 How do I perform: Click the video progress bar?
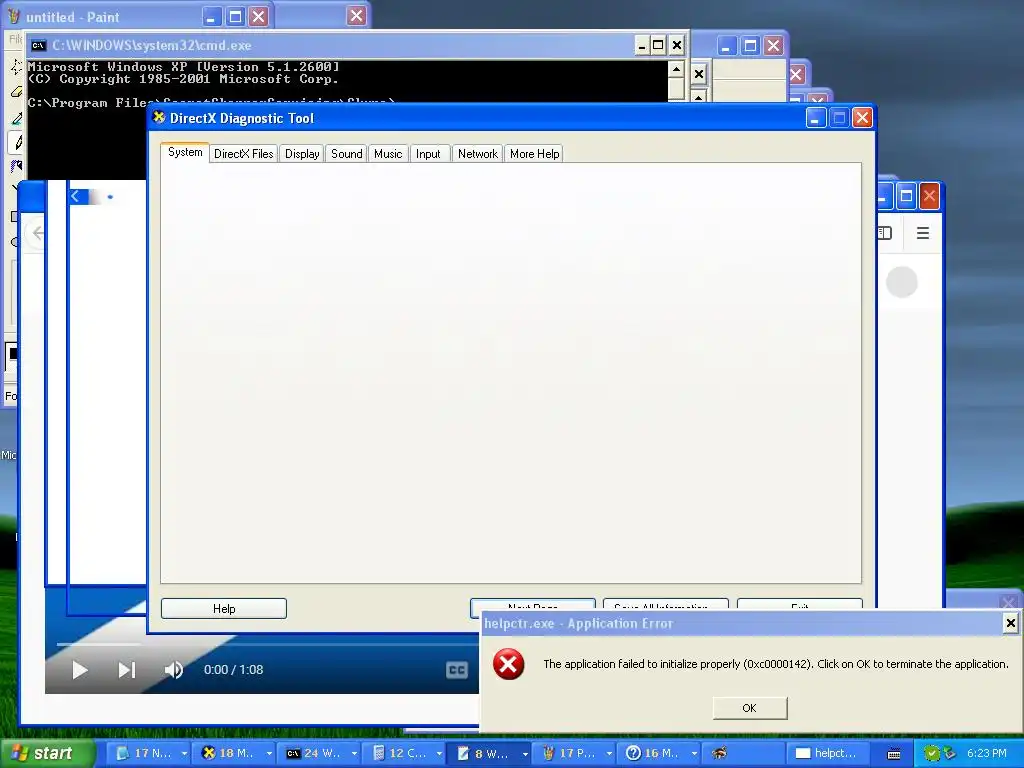266,645
